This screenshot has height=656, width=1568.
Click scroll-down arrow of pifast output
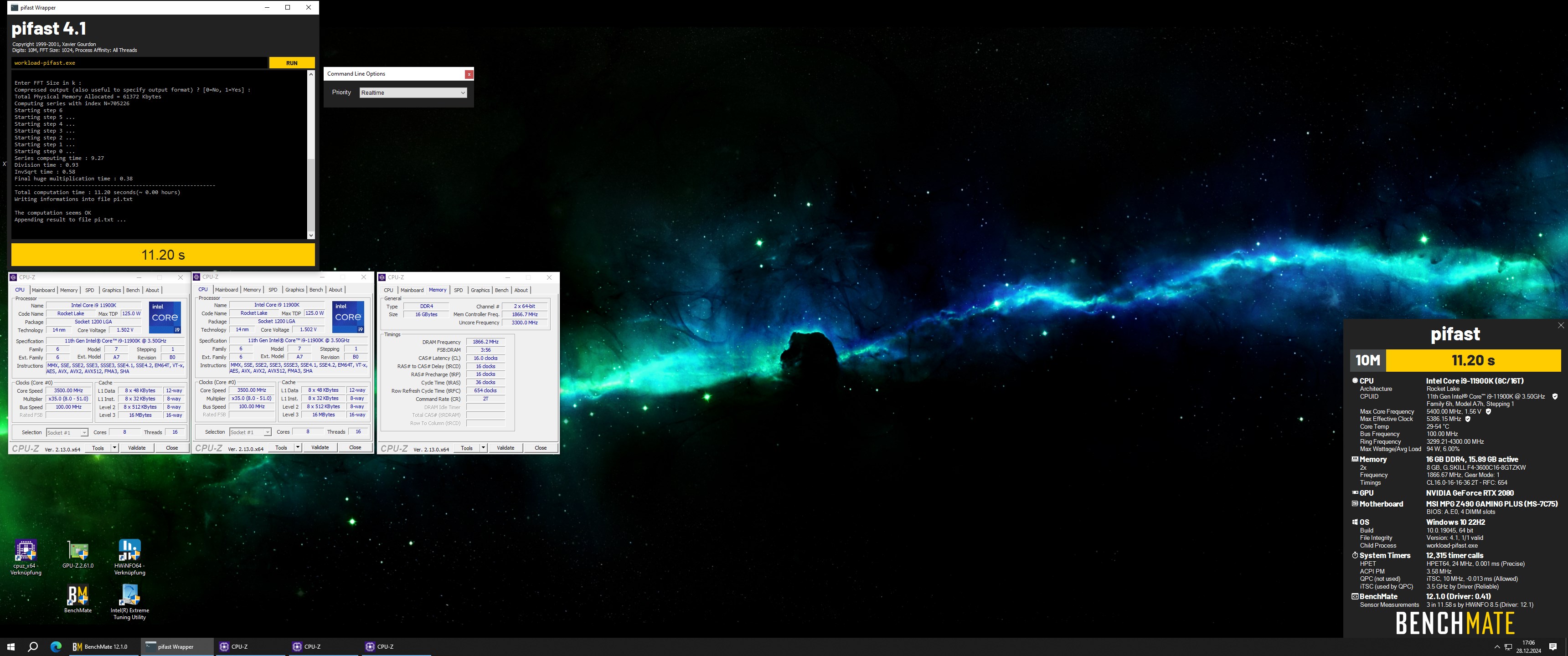tap(311, 235)
